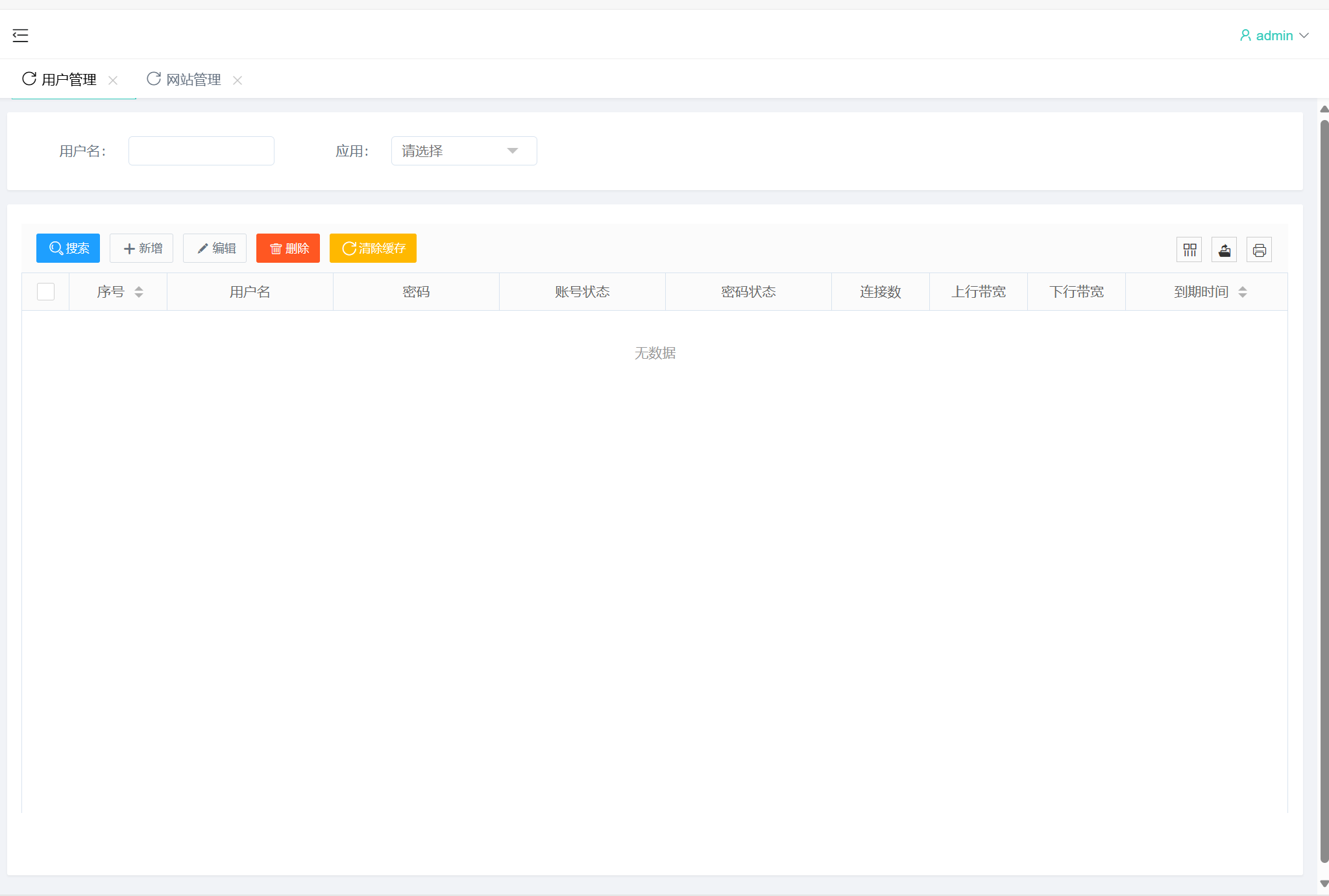Screen dimensions: 1329x896
Task: Open the admin user menu
Action: 1274,36
